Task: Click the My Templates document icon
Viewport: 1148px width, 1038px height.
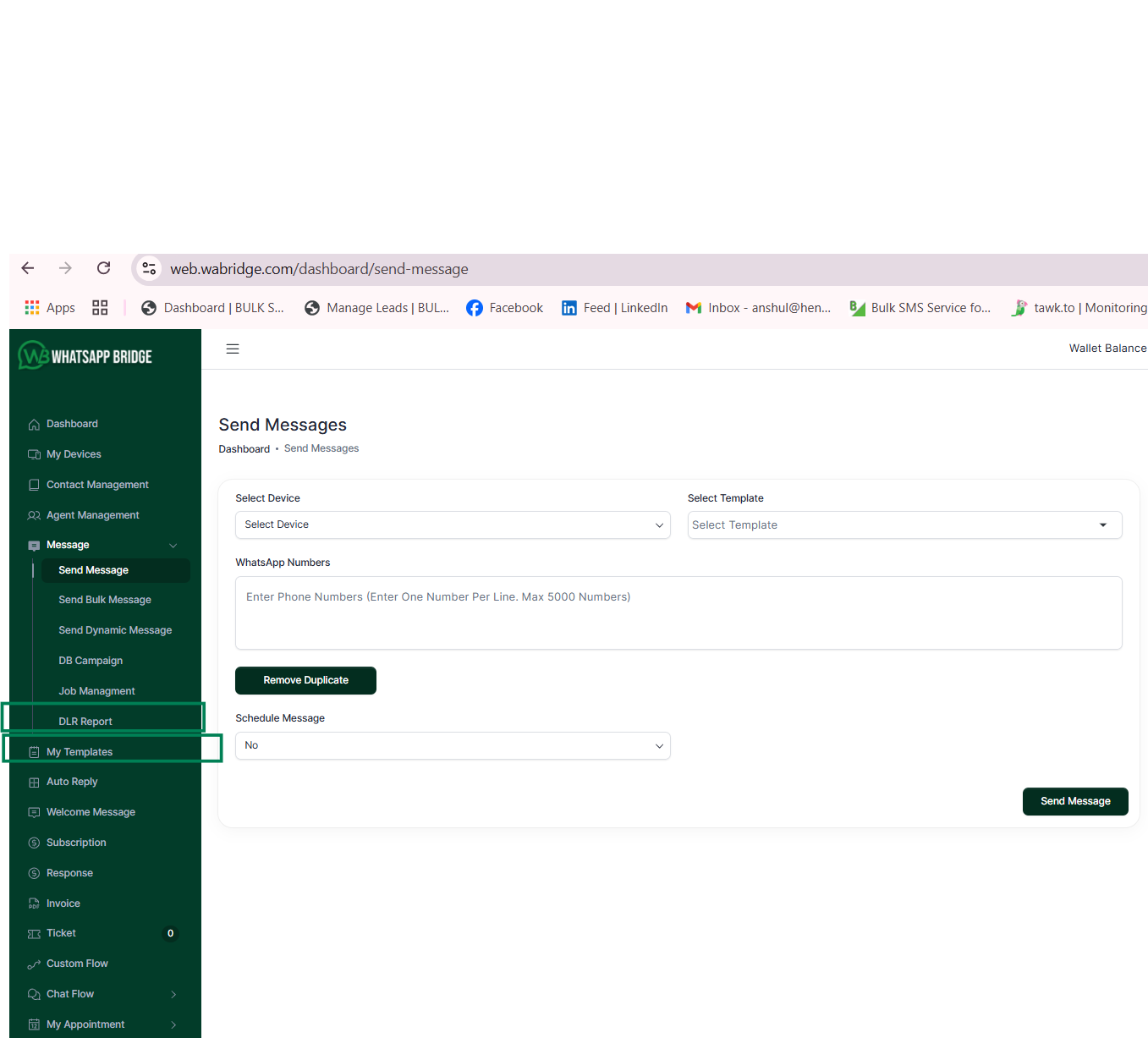Action: tap(34, 752)
